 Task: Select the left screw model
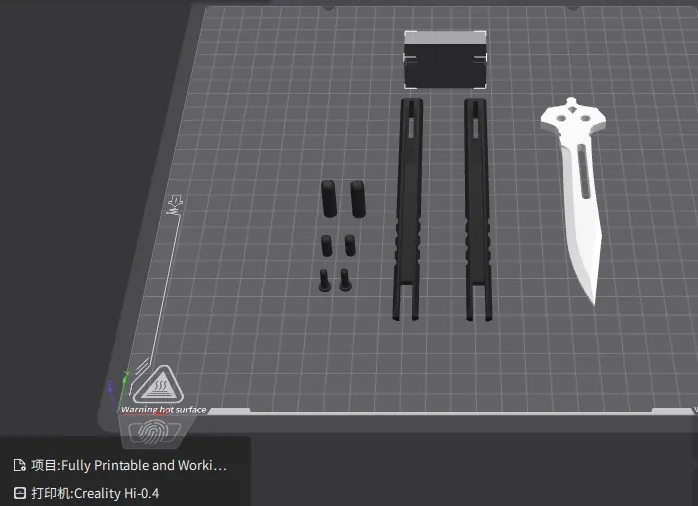[x=325, y=280]
